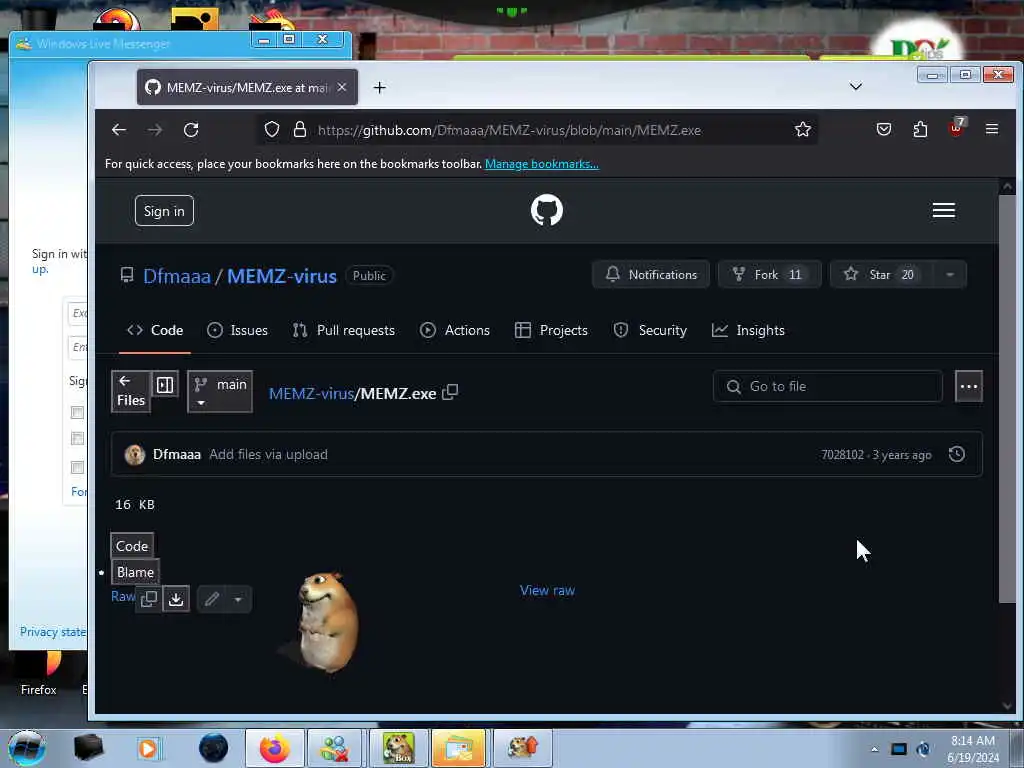View site info via the padlock icon
This screenshot has width=1024, height=768.
(x=300, y=129)
